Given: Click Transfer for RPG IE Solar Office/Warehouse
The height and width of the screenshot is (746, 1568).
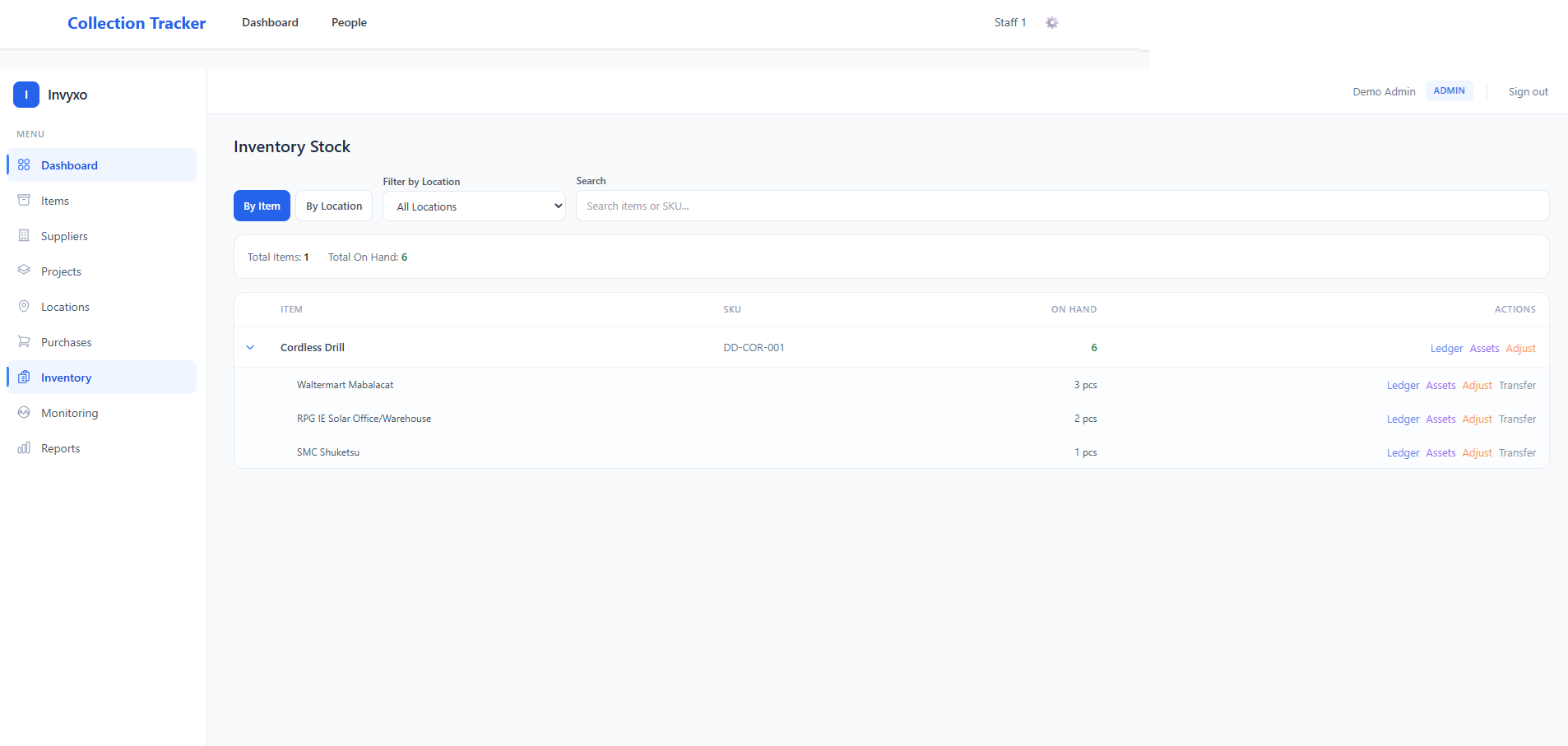Looking at the screenshot, I should (1517, 419).
